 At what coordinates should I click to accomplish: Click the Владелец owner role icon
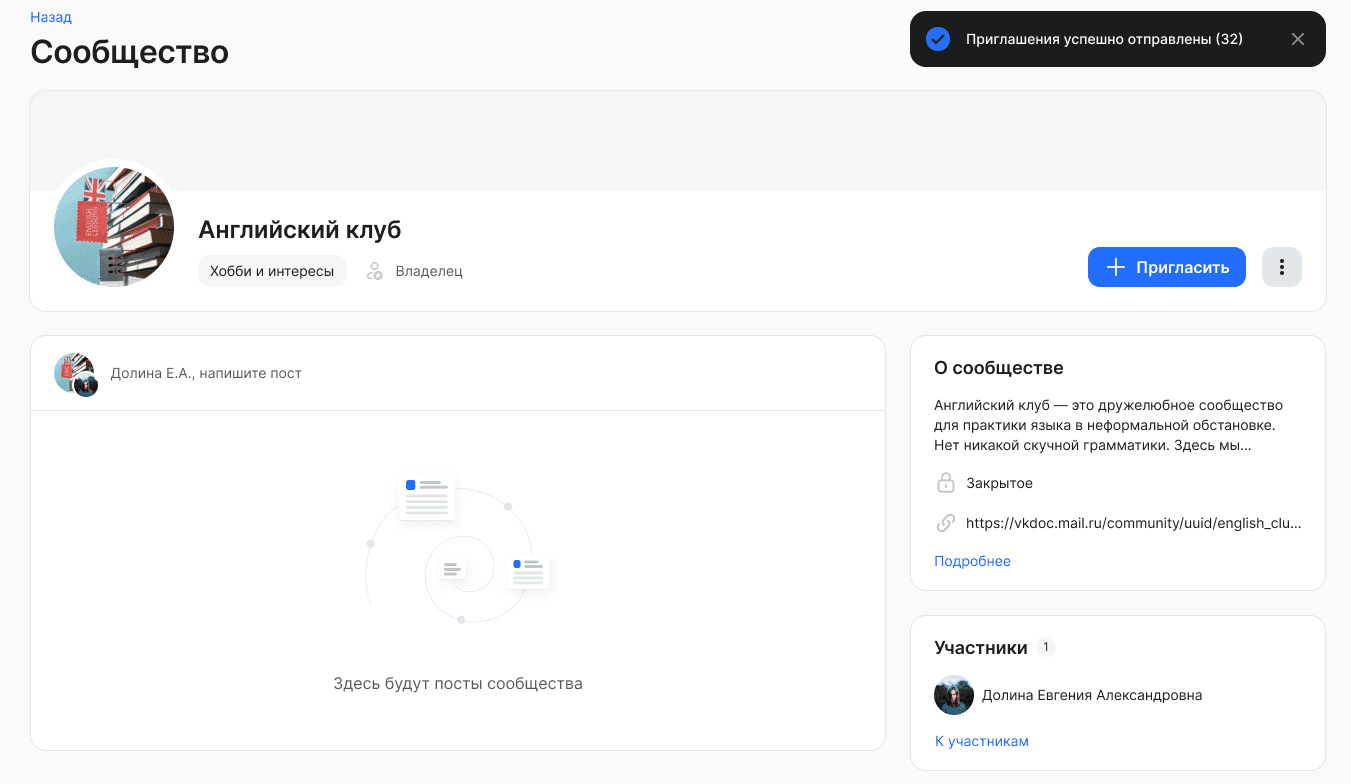375,271
